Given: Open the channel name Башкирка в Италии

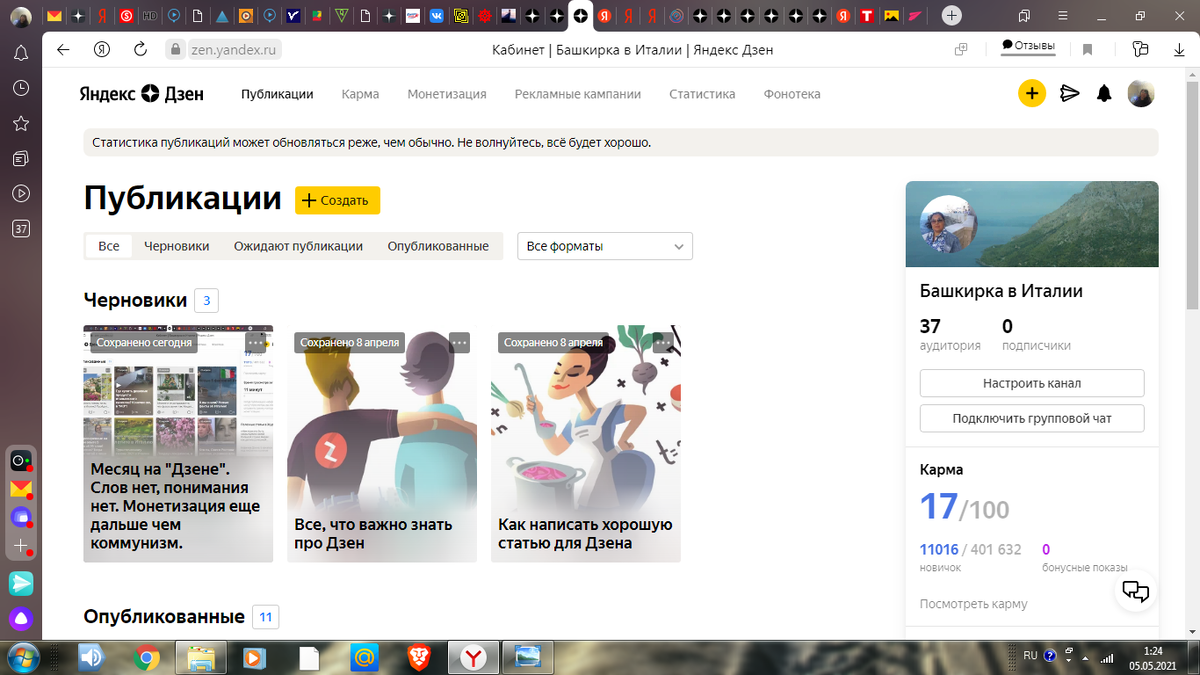Looking at the screenshot, I should pyautogui.click(x=1001, y=291).
